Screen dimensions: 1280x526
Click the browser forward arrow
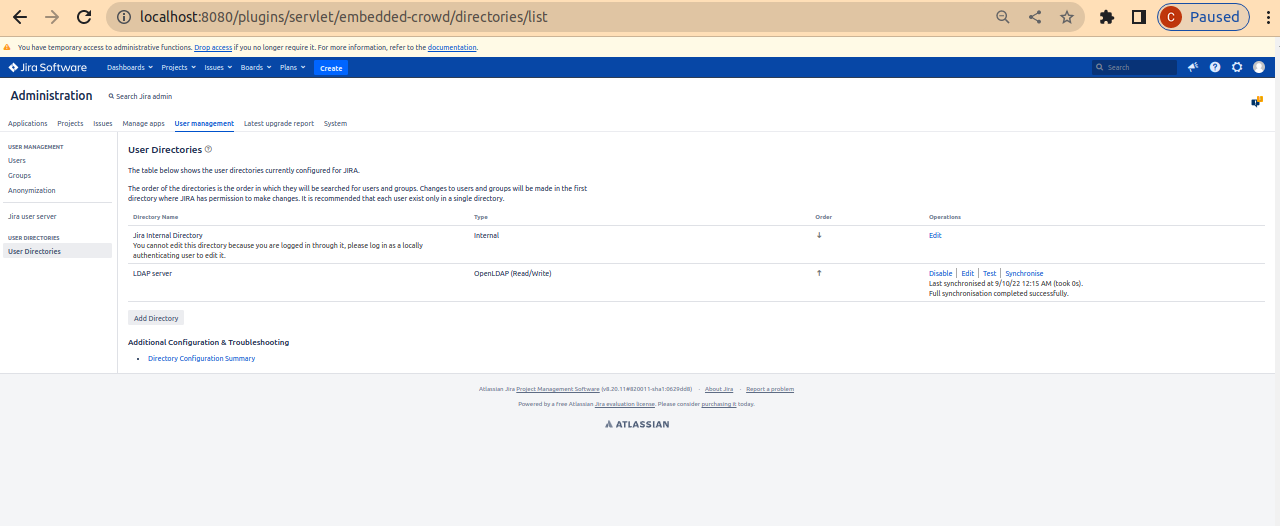coord(52,17)
